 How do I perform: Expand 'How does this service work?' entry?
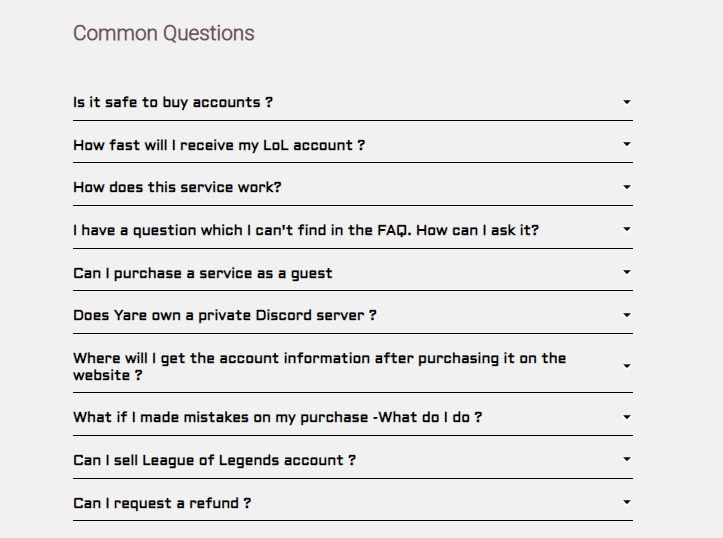[x=177, y=187]
